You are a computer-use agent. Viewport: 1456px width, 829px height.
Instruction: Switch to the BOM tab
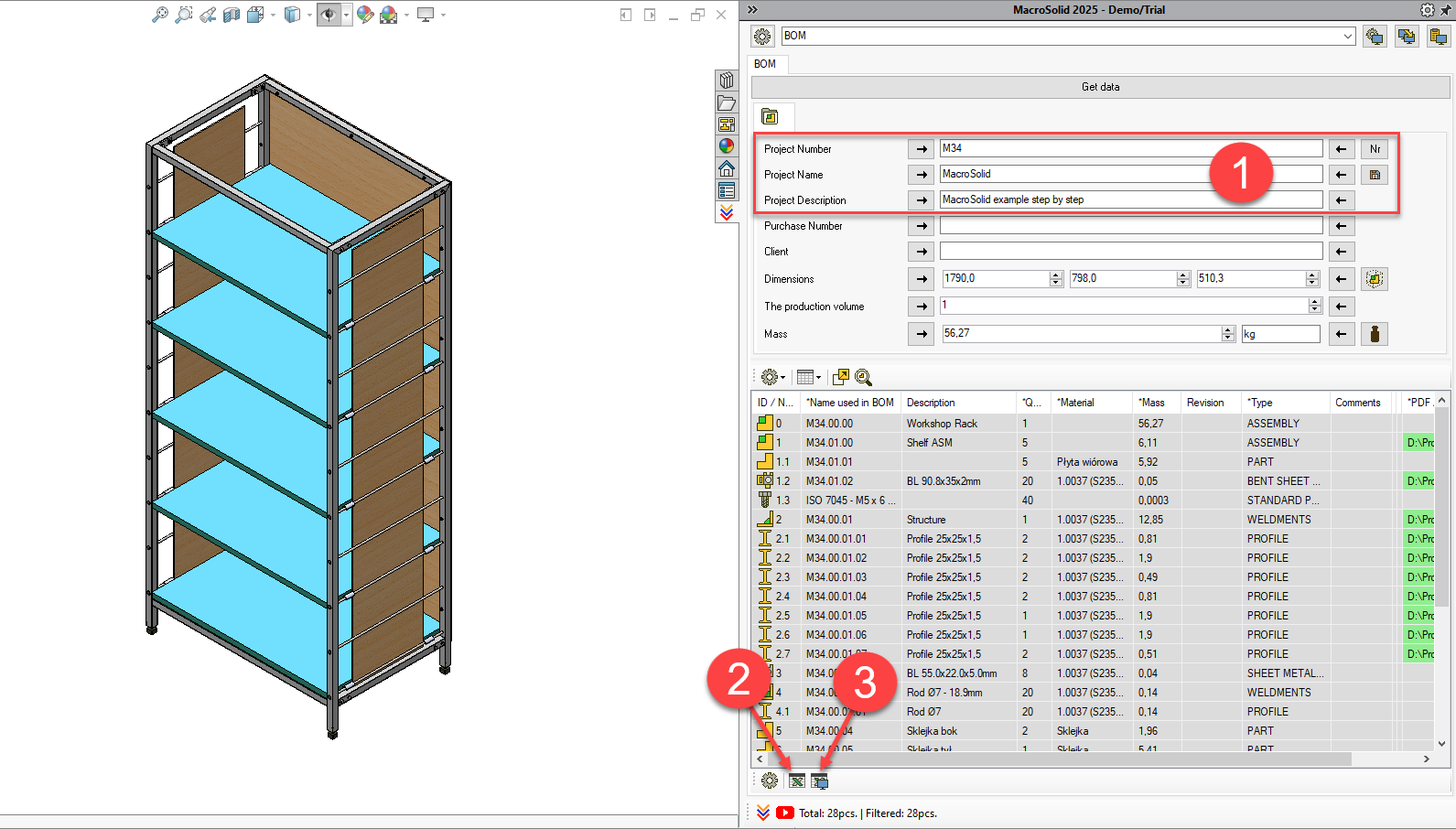click(765, 64)
